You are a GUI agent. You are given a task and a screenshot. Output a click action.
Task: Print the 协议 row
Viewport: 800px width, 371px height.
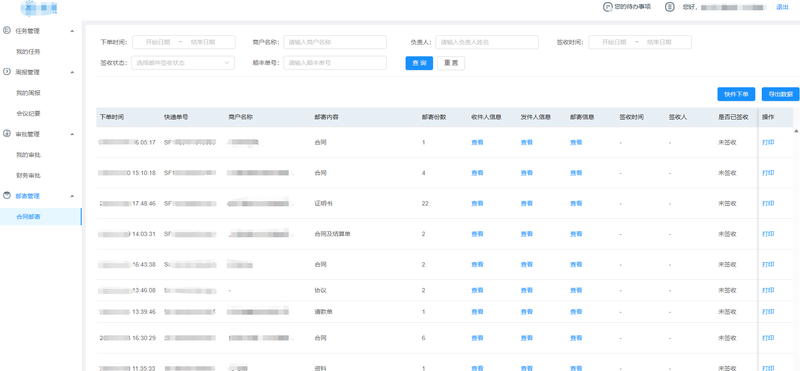768,290
